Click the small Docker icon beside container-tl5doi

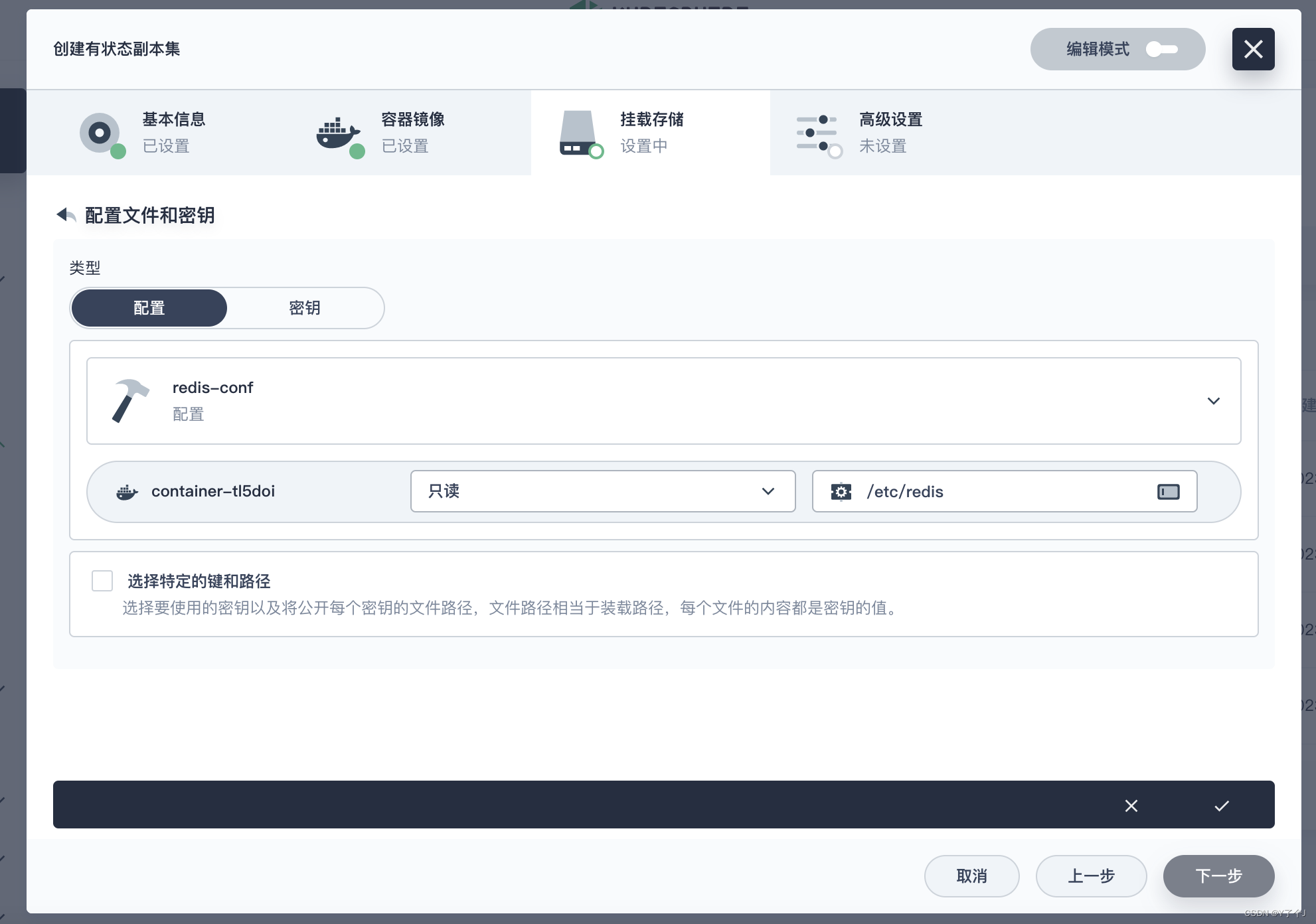coord(127,492)
